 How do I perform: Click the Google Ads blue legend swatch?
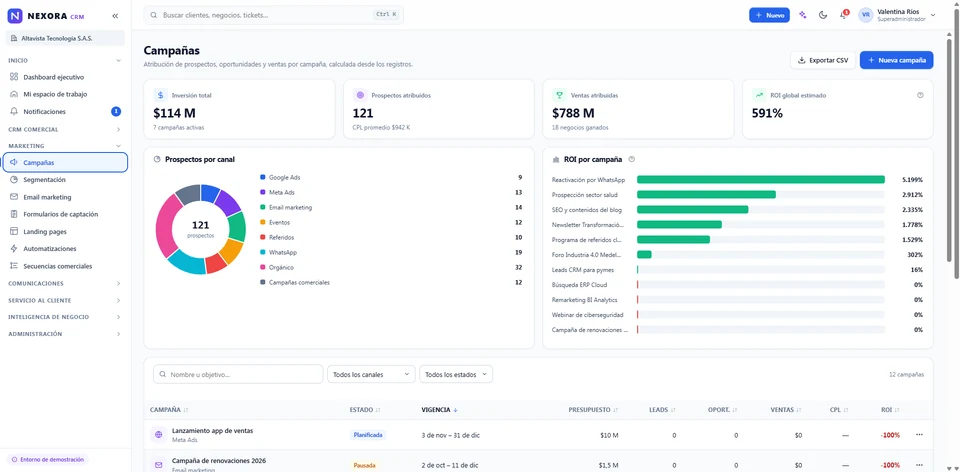tap(263, 177)
